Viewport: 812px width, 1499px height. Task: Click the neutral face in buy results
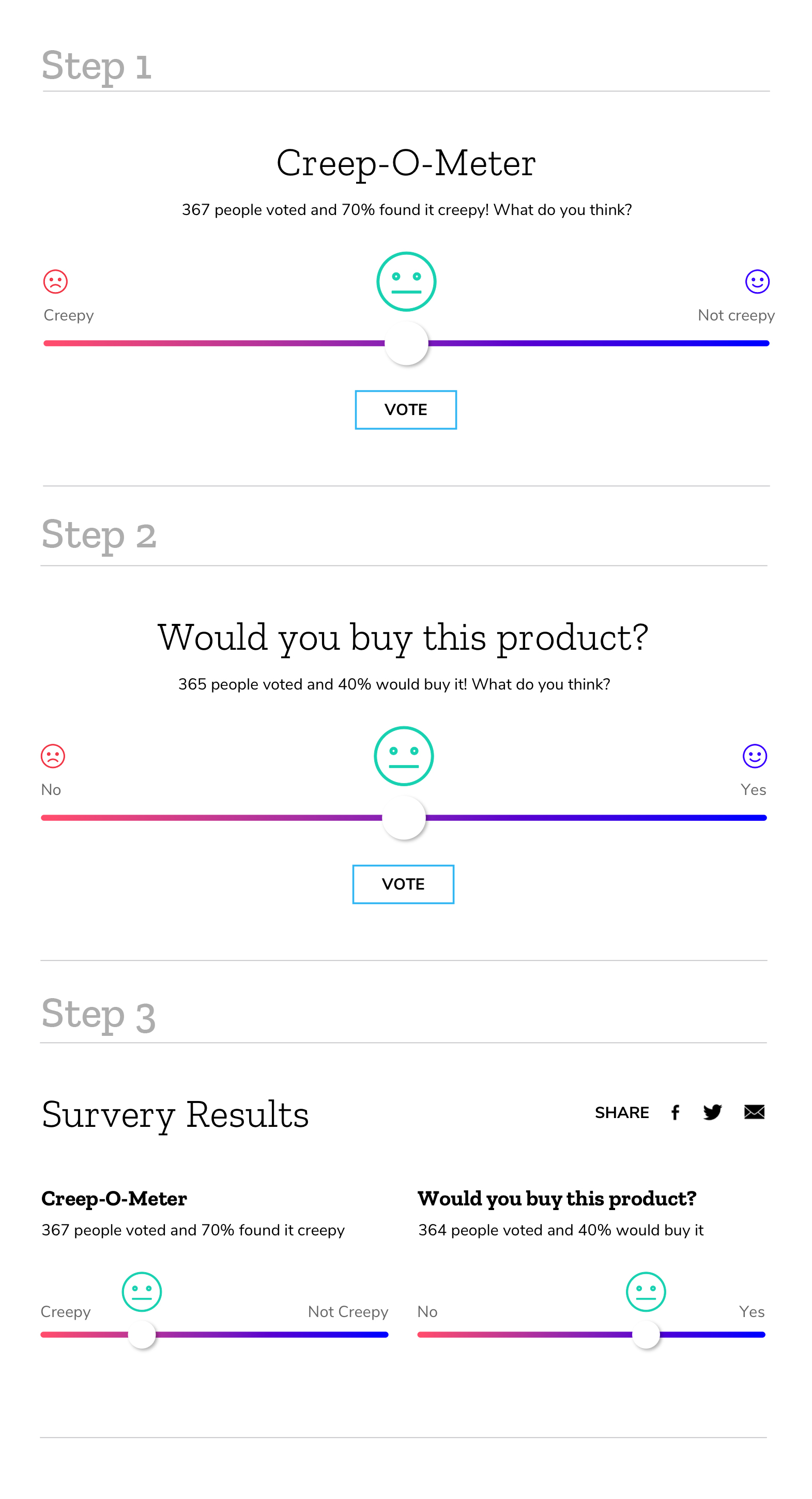tap(646, 1292)
